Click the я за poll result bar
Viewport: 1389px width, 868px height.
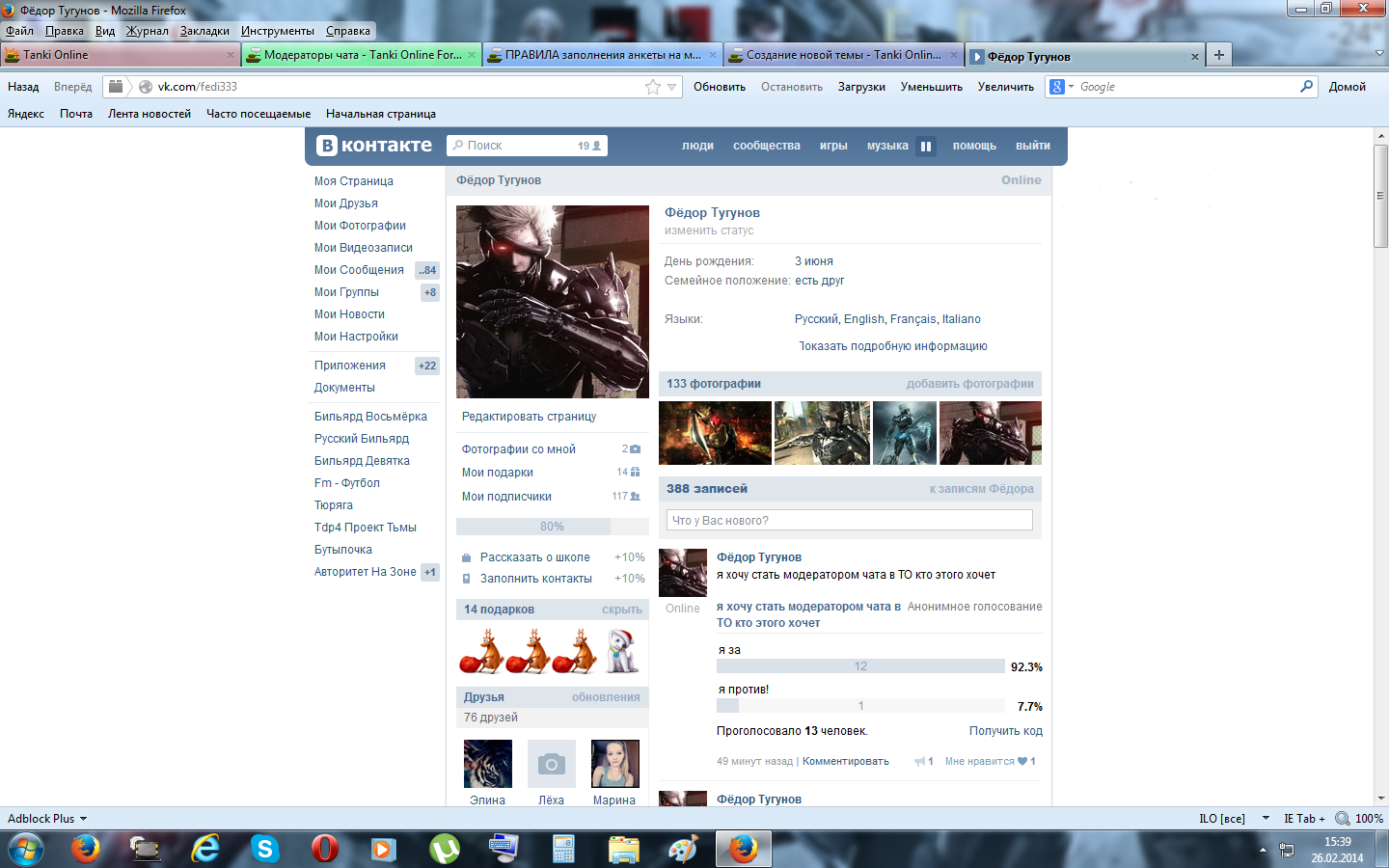coord(861,666)
